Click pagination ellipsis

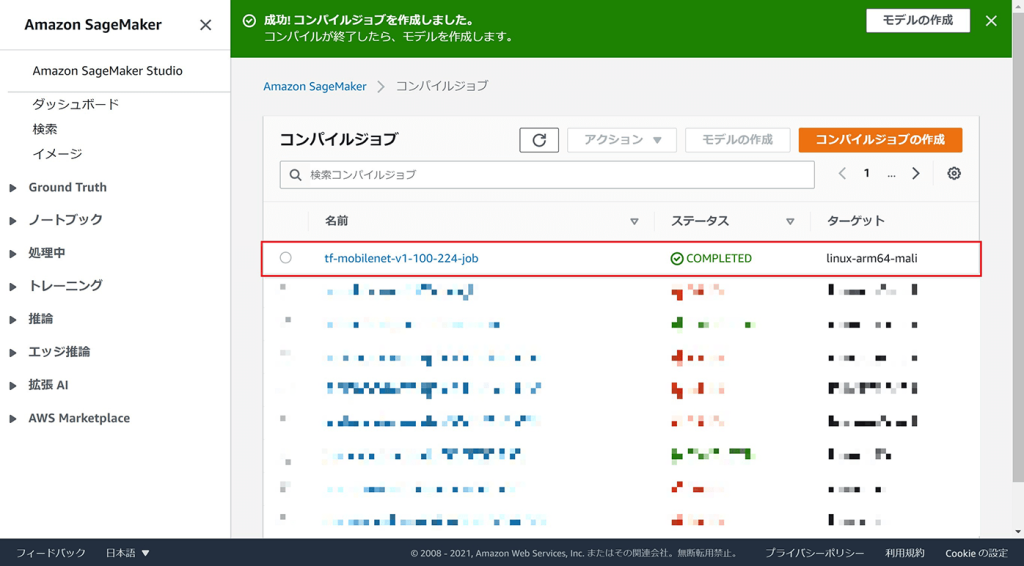pos(891,174)
